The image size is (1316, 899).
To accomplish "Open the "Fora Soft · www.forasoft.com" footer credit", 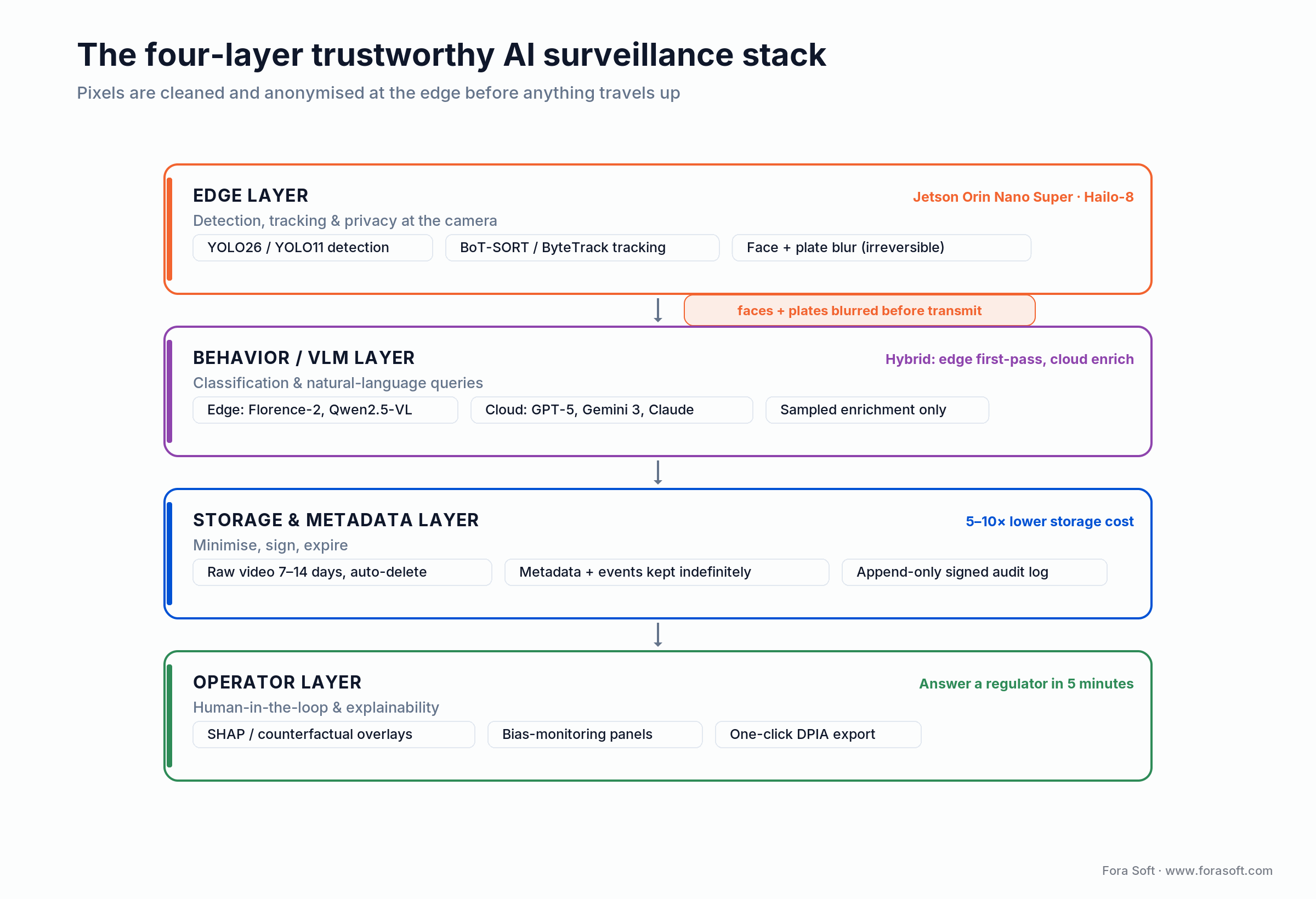I will pyautogui.click(x=1187, y=870).
